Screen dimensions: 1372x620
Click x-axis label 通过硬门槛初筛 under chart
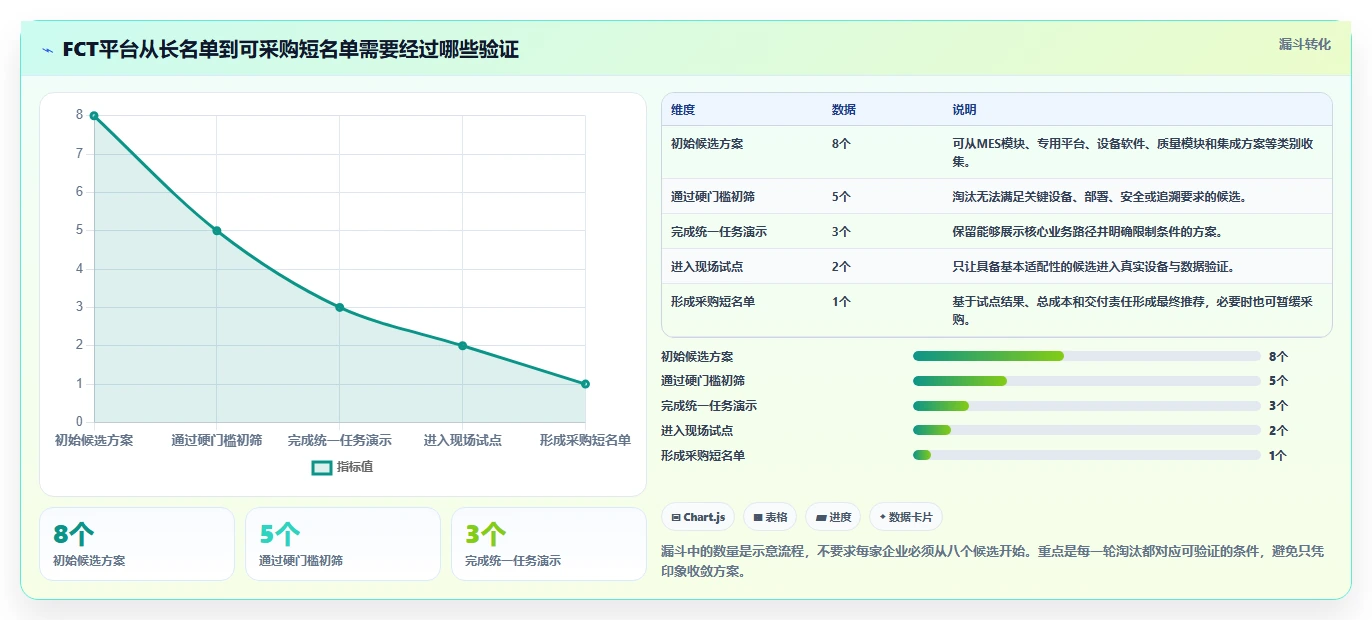click(x=217, y=440)
